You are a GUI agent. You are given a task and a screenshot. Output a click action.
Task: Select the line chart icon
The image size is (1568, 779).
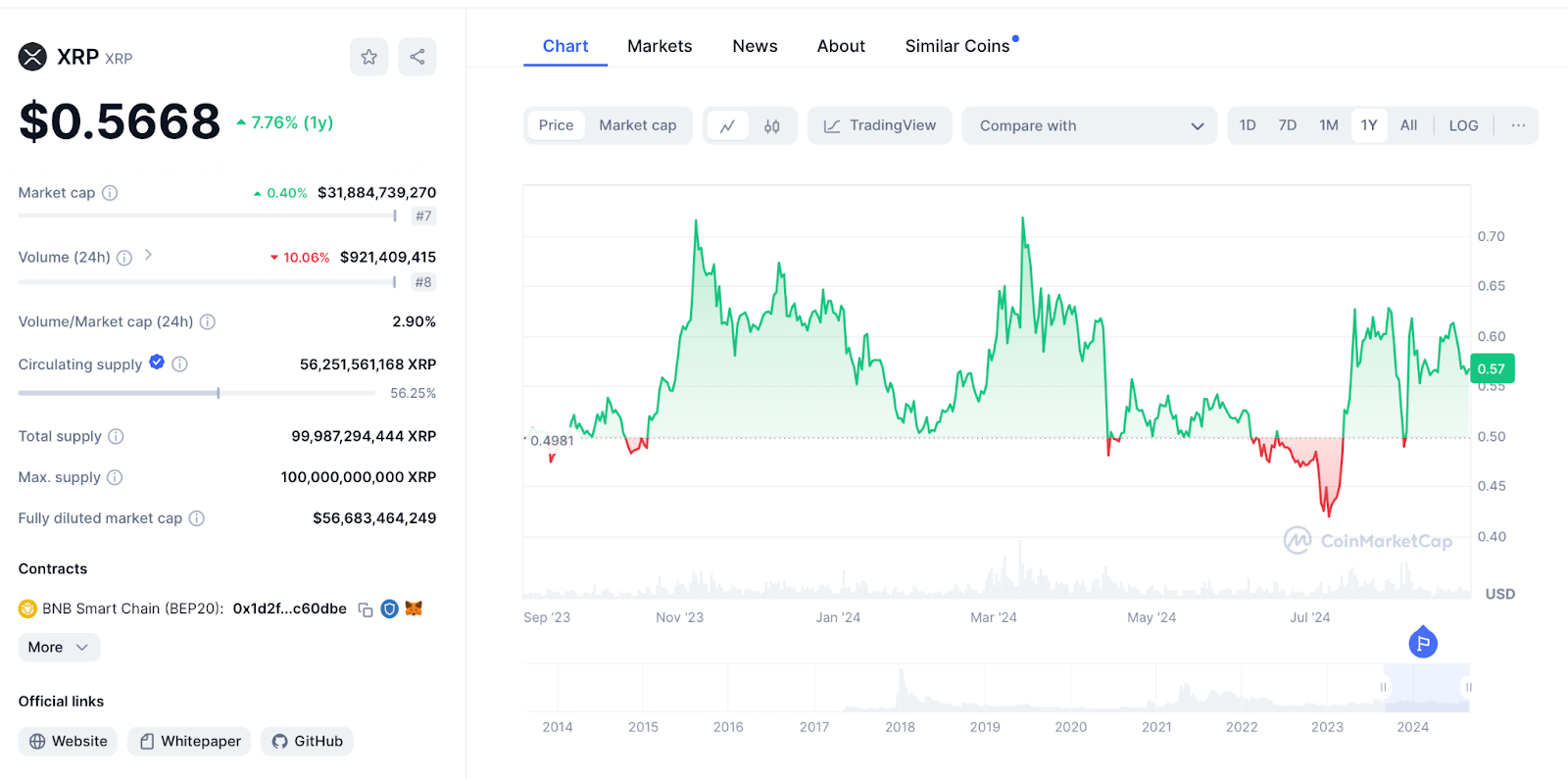[727, 125]
